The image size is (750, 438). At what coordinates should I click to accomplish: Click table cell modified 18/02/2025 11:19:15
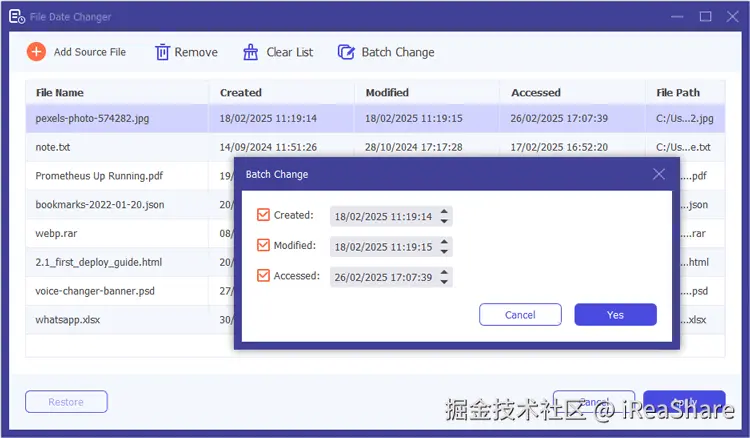414,118
